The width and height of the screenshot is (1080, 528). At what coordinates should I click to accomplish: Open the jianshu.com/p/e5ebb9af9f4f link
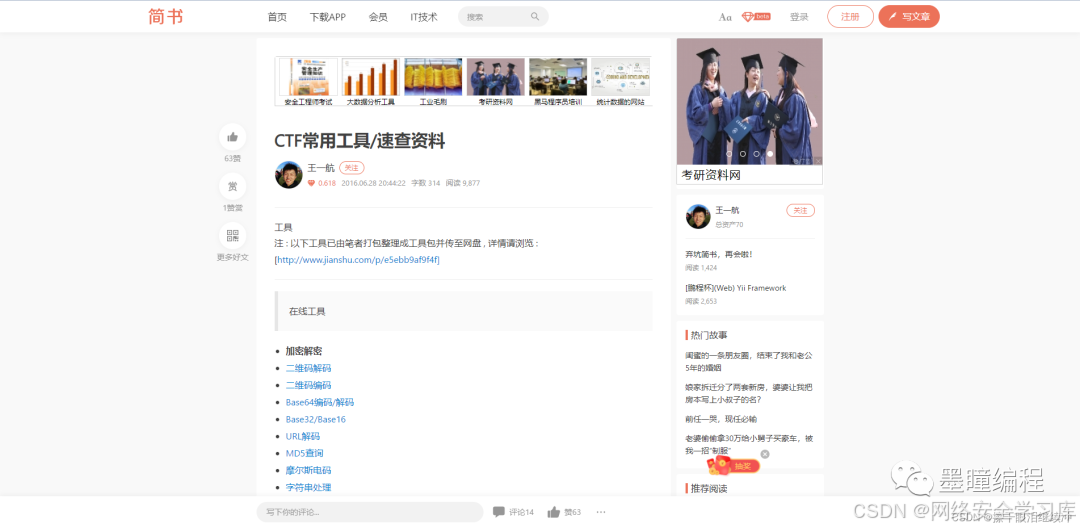(358, 260)
